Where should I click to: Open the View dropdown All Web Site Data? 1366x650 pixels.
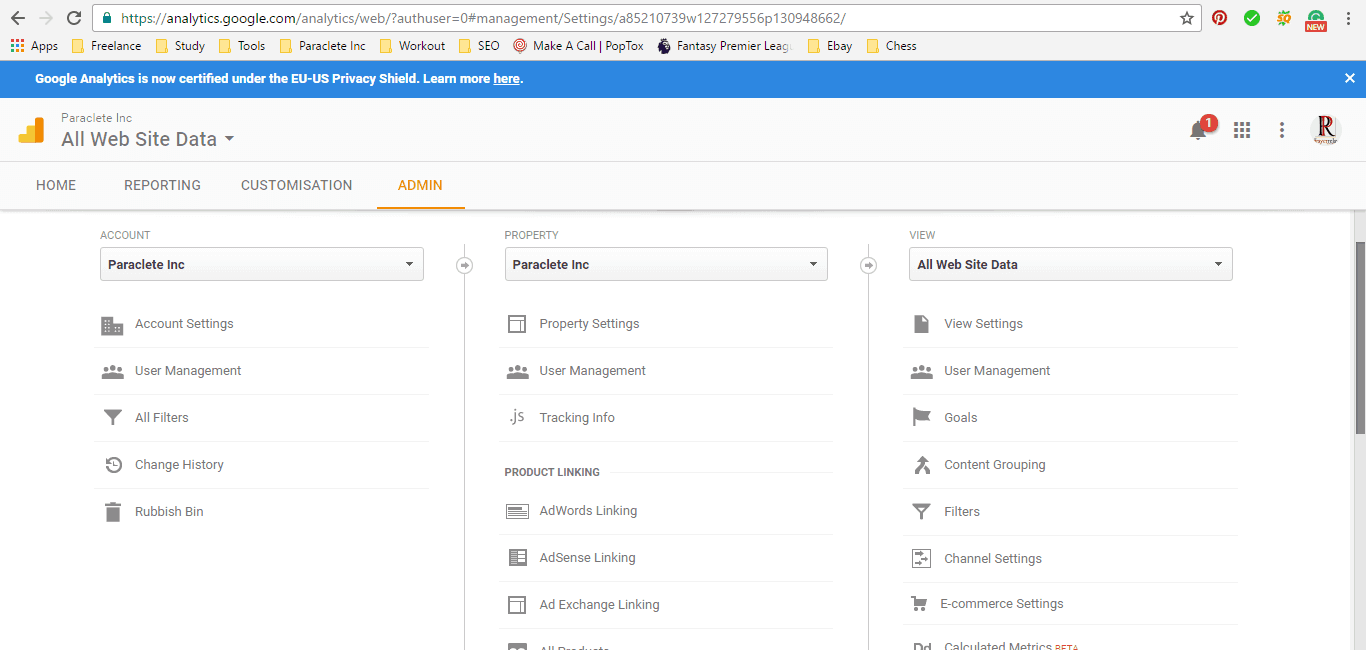[x=1071, y=265]
